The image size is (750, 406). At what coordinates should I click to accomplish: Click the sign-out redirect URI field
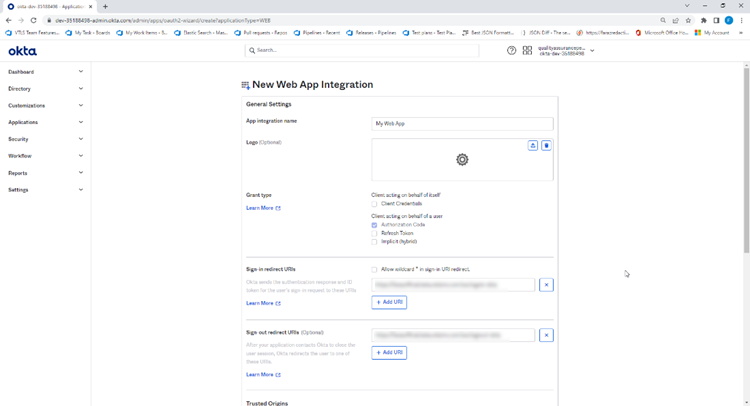tap(453, 335)
